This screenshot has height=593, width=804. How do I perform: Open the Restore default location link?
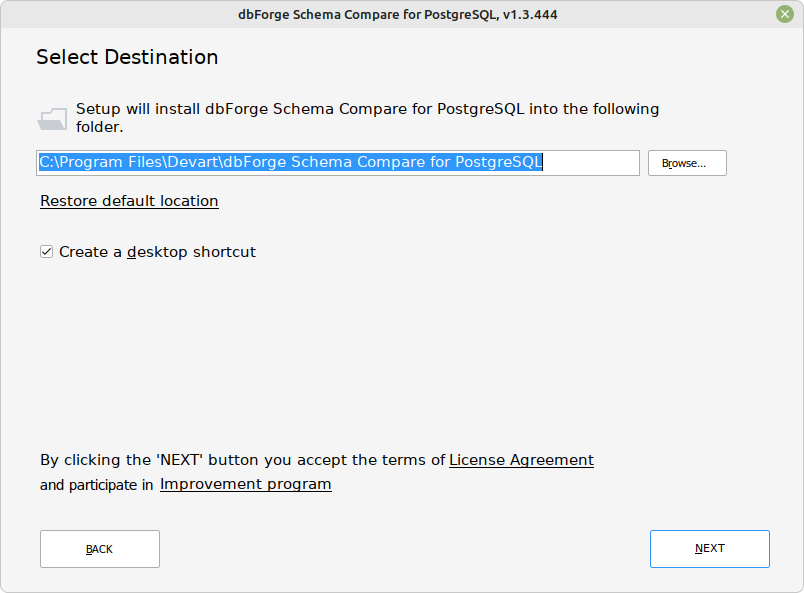pyautogui.click(x=129, y=201)
